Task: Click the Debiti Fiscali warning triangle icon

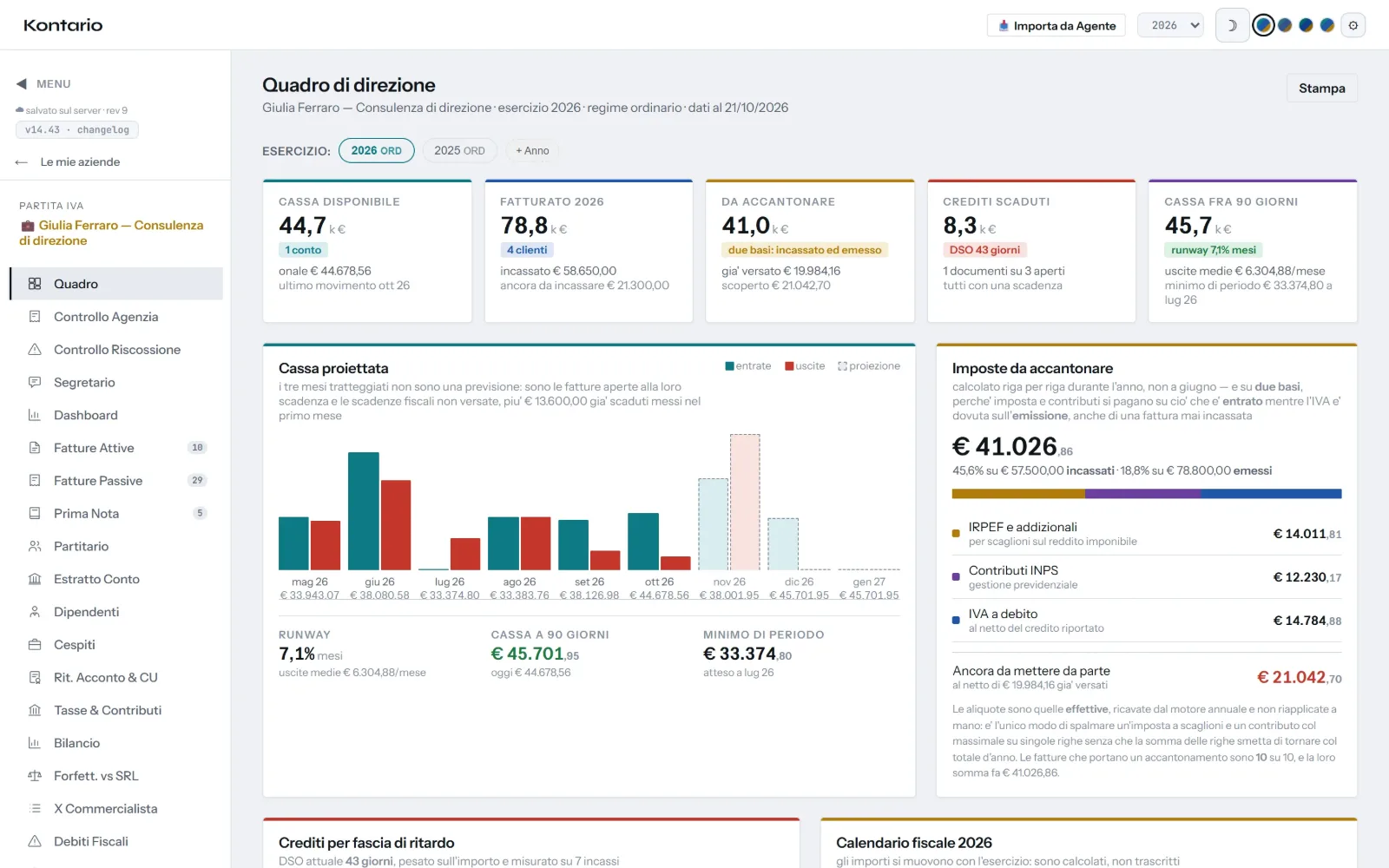Action: pos(35,841)
